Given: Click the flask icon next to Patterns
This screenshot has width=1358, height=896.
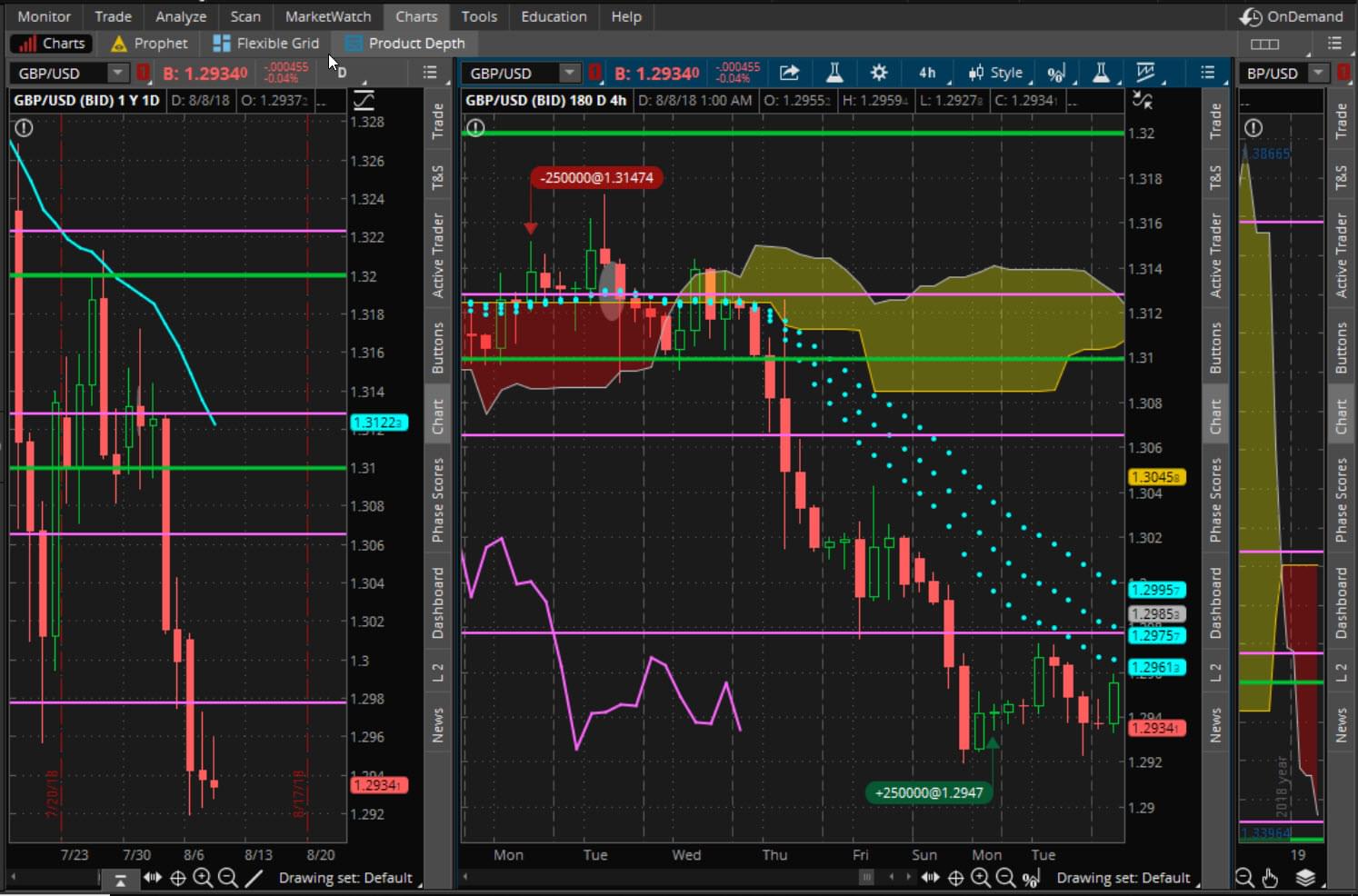Looking at the screenshot, I should [x=1100, y=73].
